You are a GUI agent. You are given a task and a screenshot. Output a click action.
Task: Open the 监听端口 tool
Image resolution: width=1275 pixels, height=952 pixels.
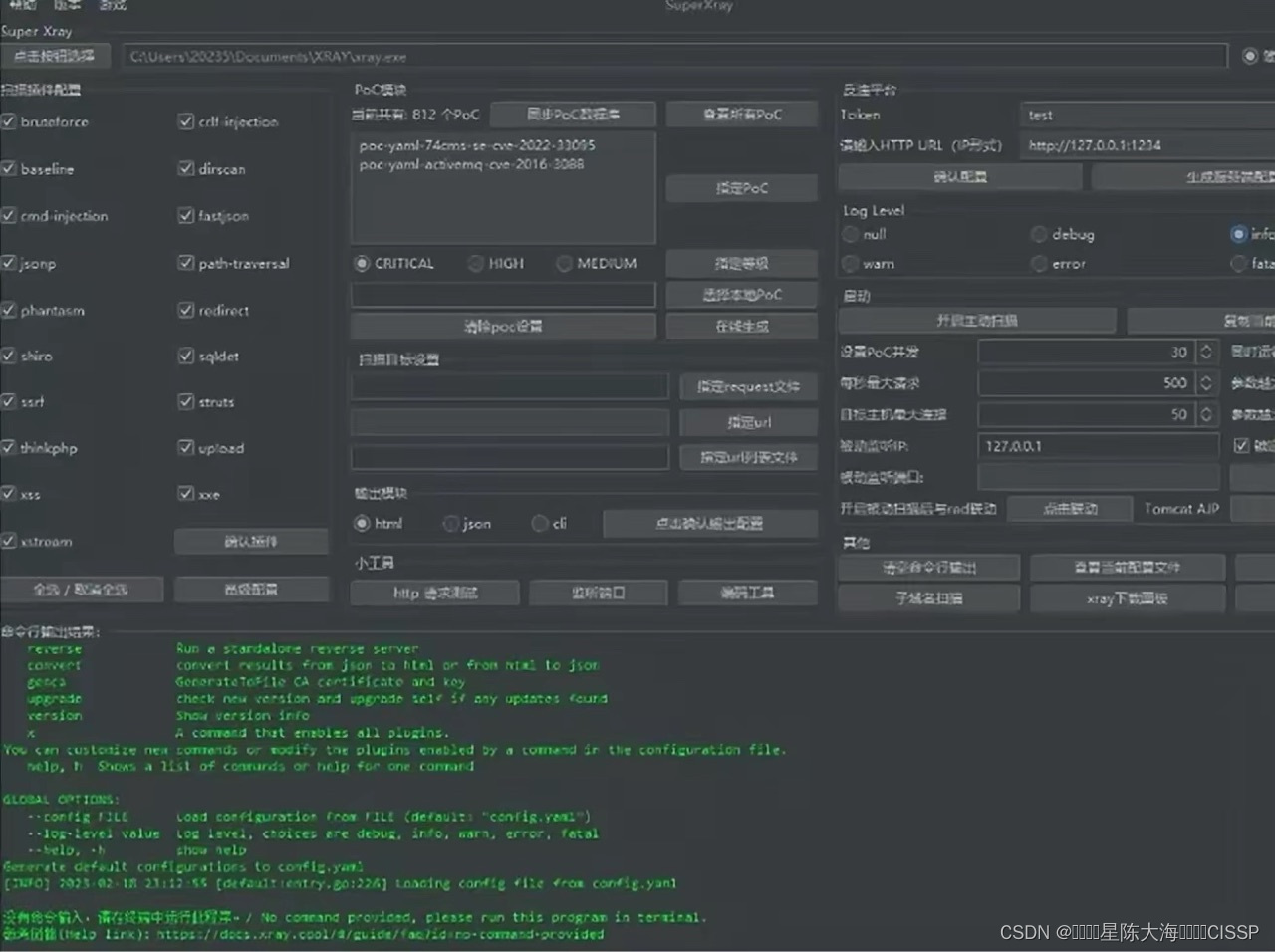tap(599, 593)
